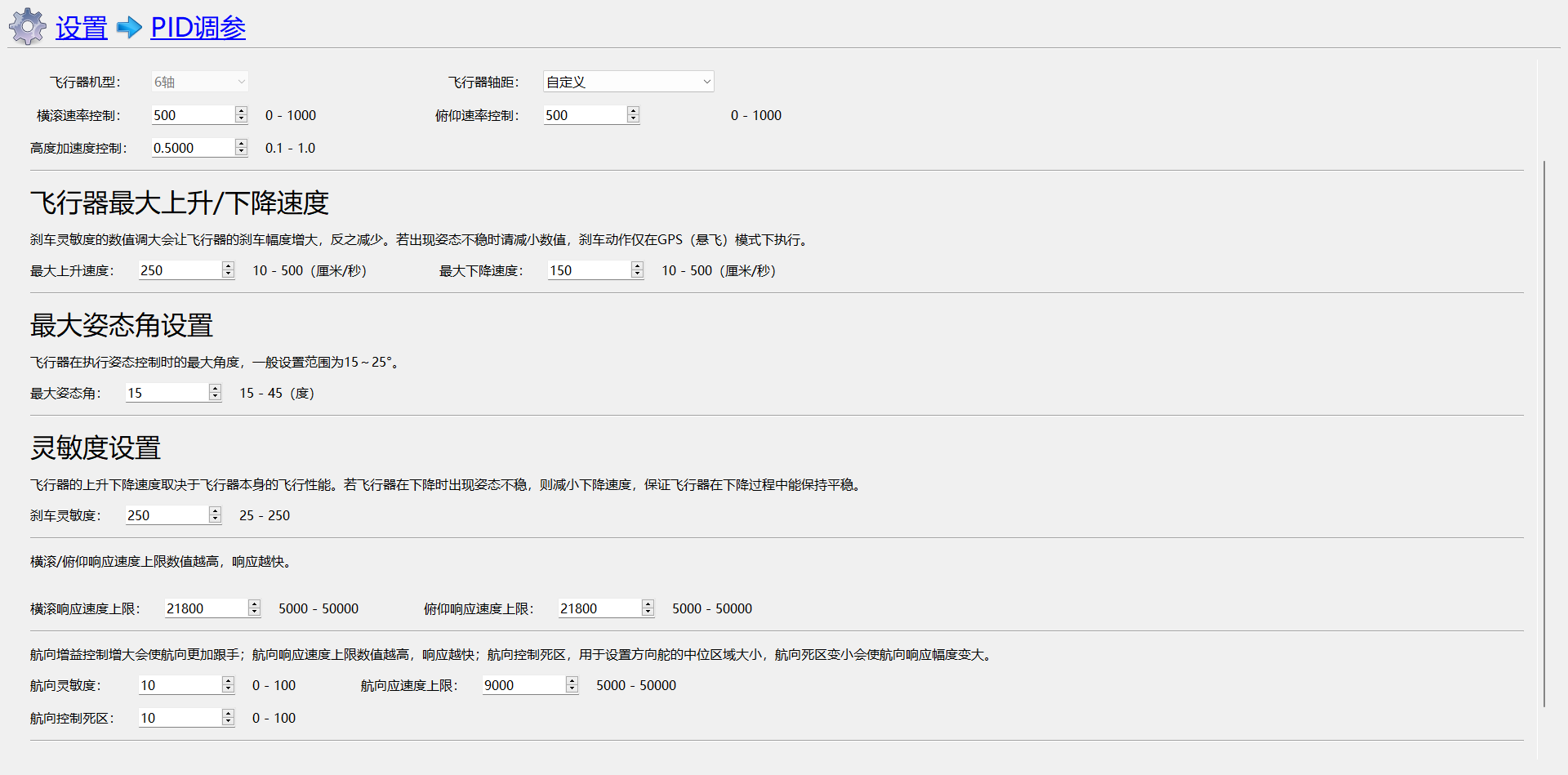1568x775 pixels.
Task: Click the 俯仰速率控制 range text "0 - 1000"
Action: [756, 115]
